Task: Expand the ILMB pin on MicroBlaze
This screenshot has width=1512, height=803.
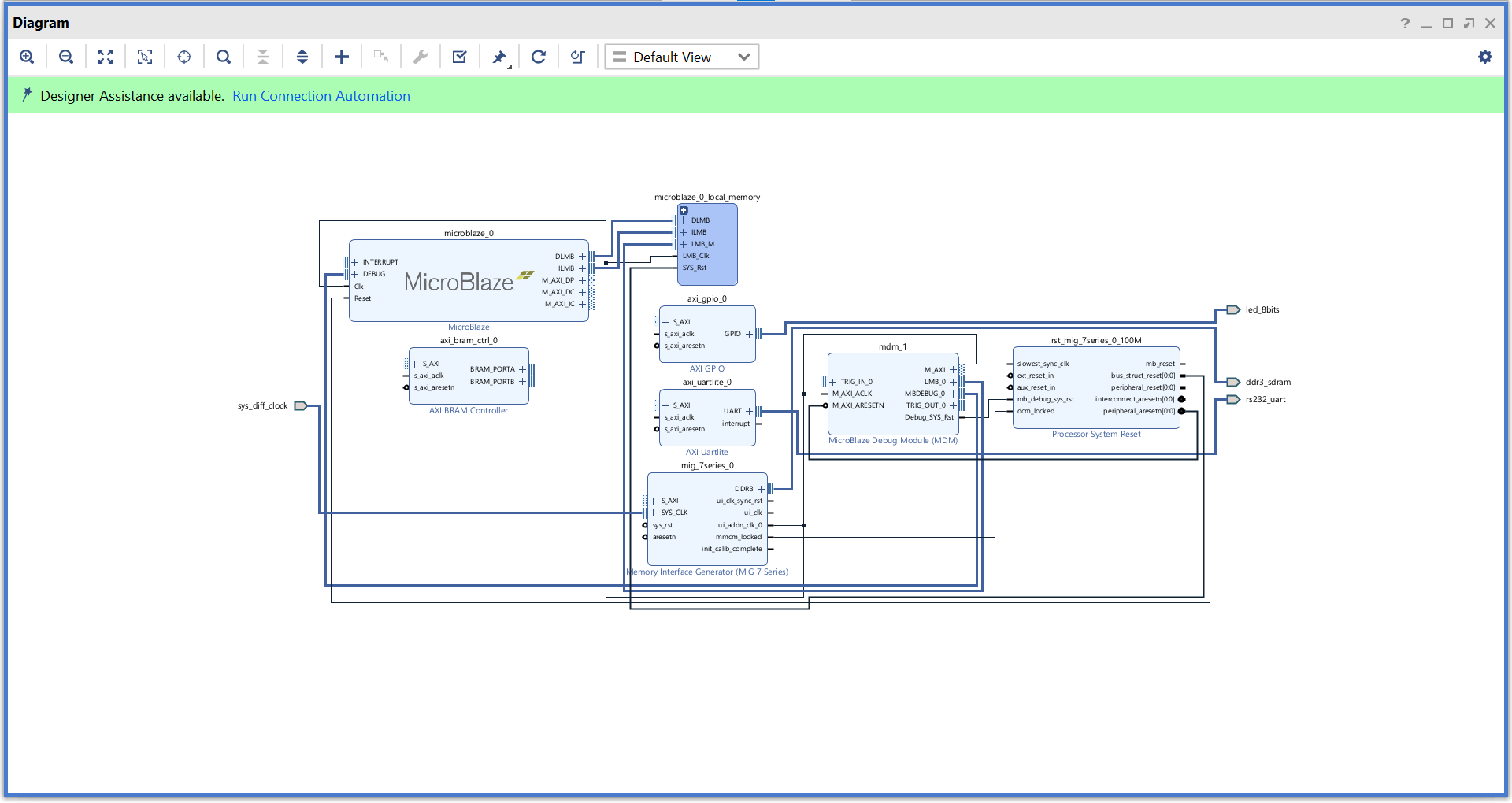Action: [x=582, y=268]
